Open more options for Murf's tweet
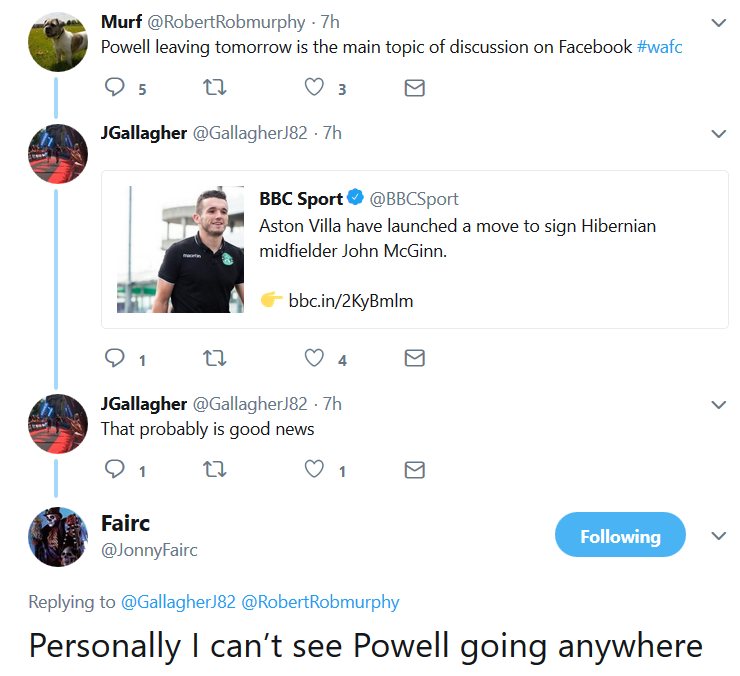This screenshot has width=740, height=676. coord(718,22)
